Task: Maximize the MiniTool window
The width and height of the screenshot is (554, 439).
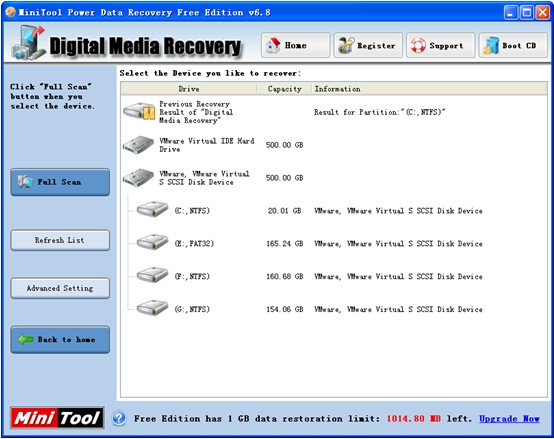Action: pyautogui.click(x=527, y=13)
